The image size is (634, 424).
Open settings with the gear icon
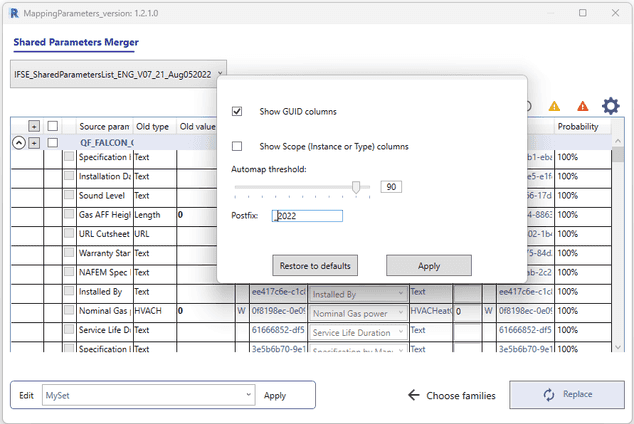click(x=611, y=106)
